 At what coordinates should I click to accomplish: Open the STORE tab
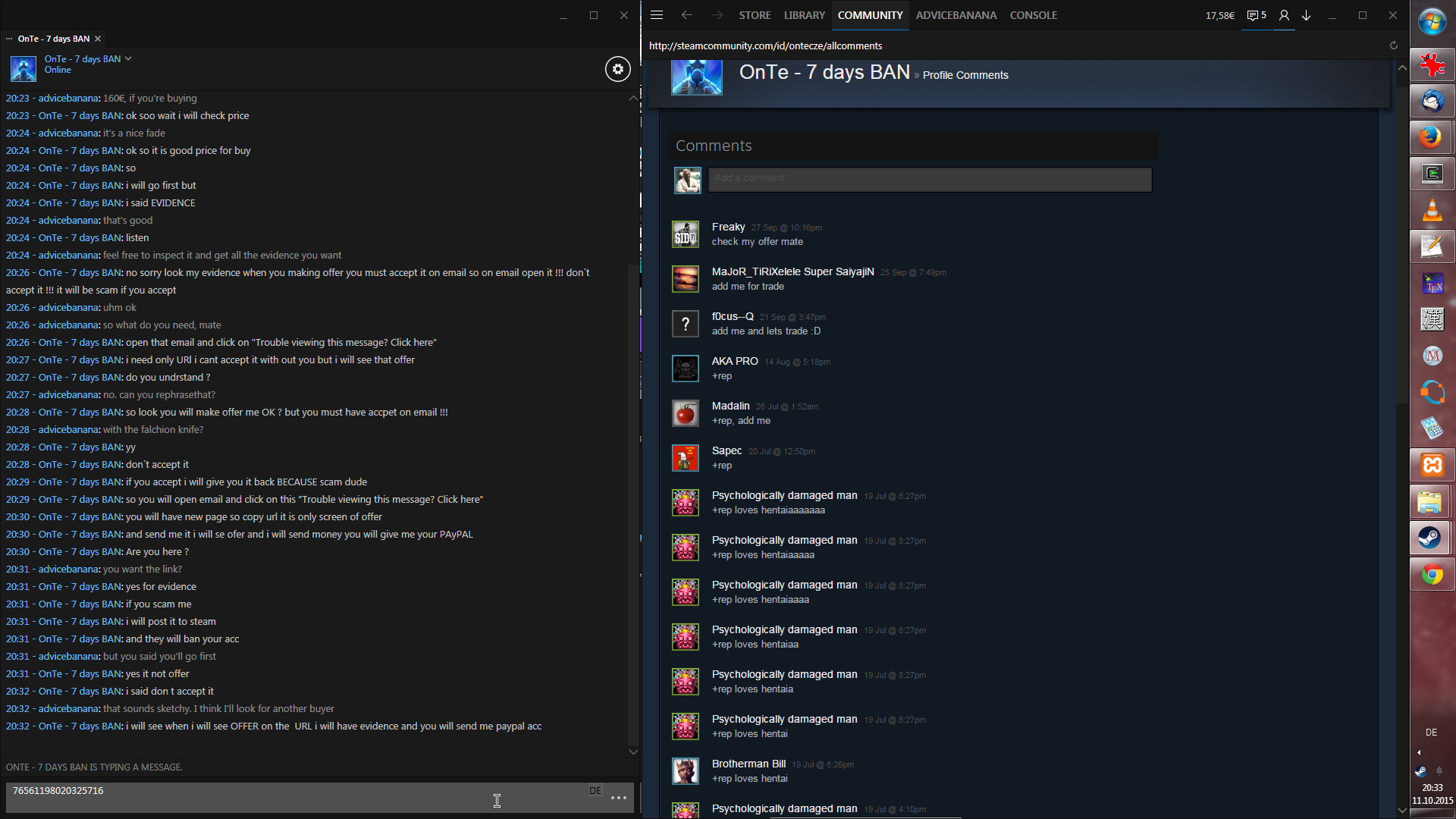(755, 15)
